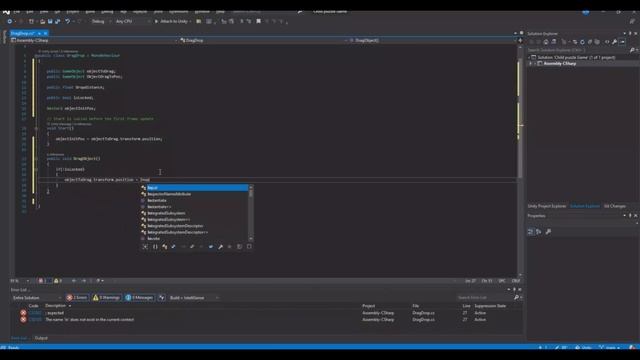Click the Solution Explorer home icon
The width and height of the screenshot is (640, 360).
[545, 42]
